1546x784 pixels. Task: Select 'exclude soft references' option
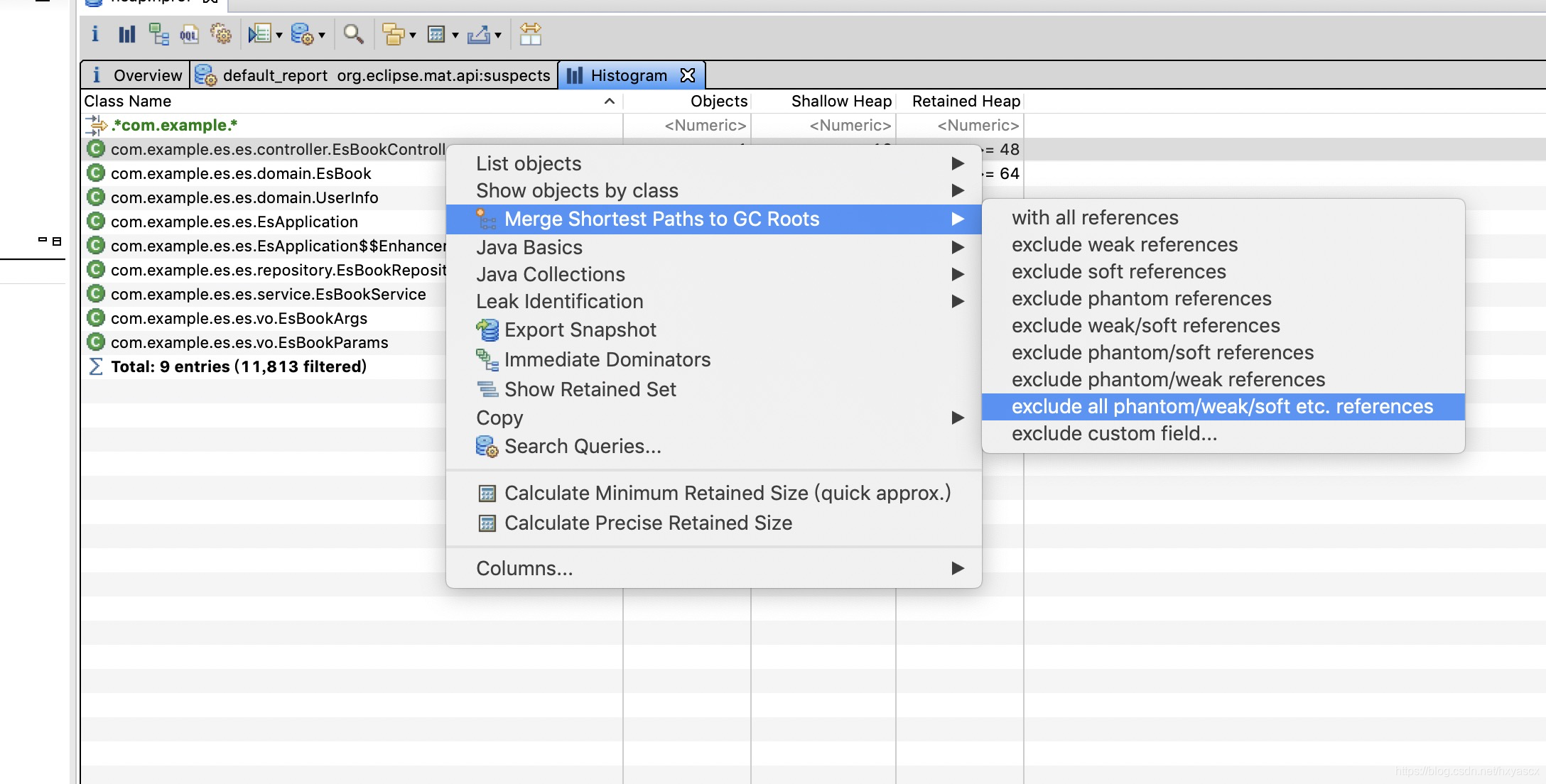[1223, 271]
